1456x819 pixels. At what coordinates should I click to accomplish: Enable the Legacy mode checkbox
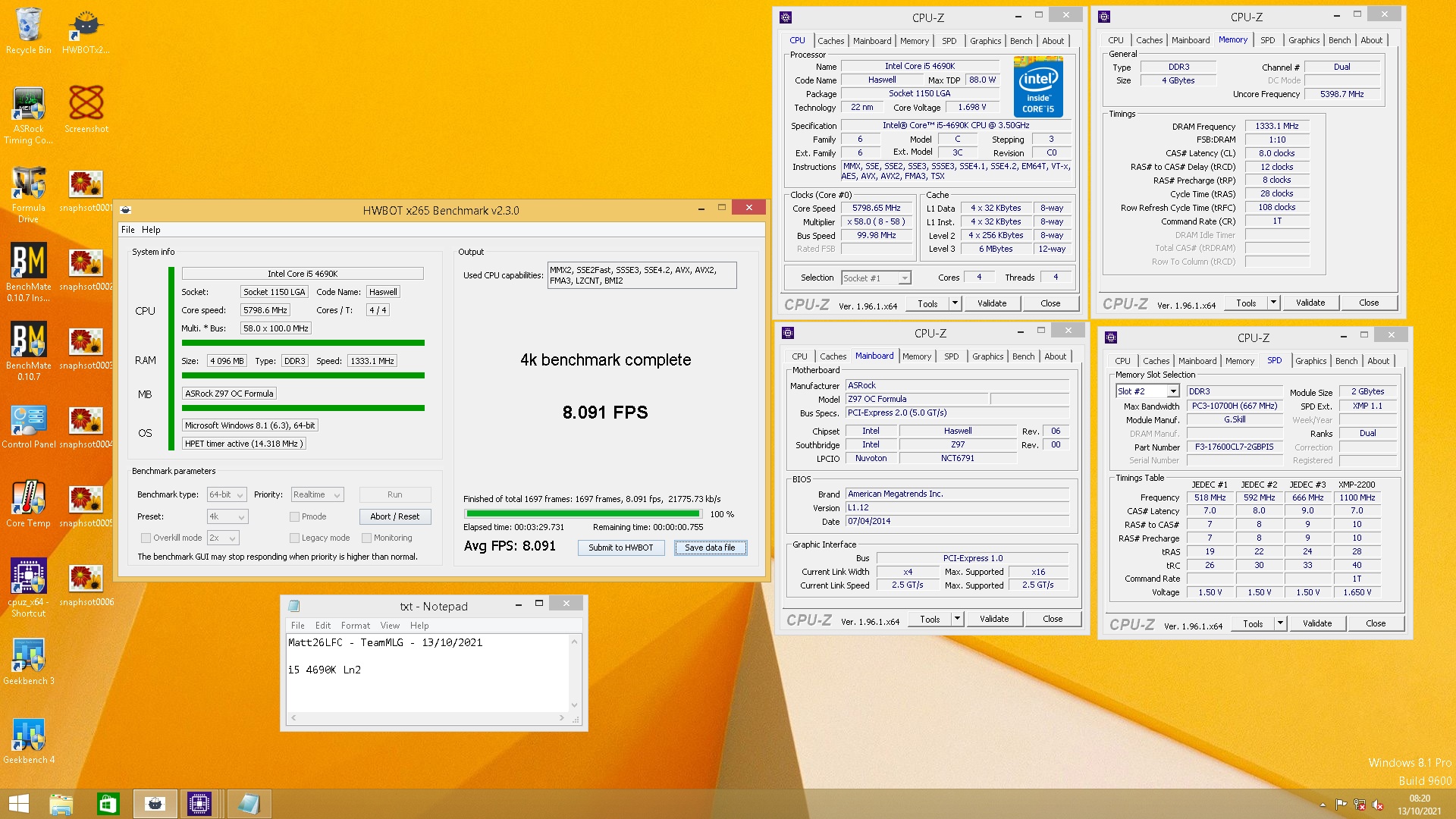(x=294, y=538)
